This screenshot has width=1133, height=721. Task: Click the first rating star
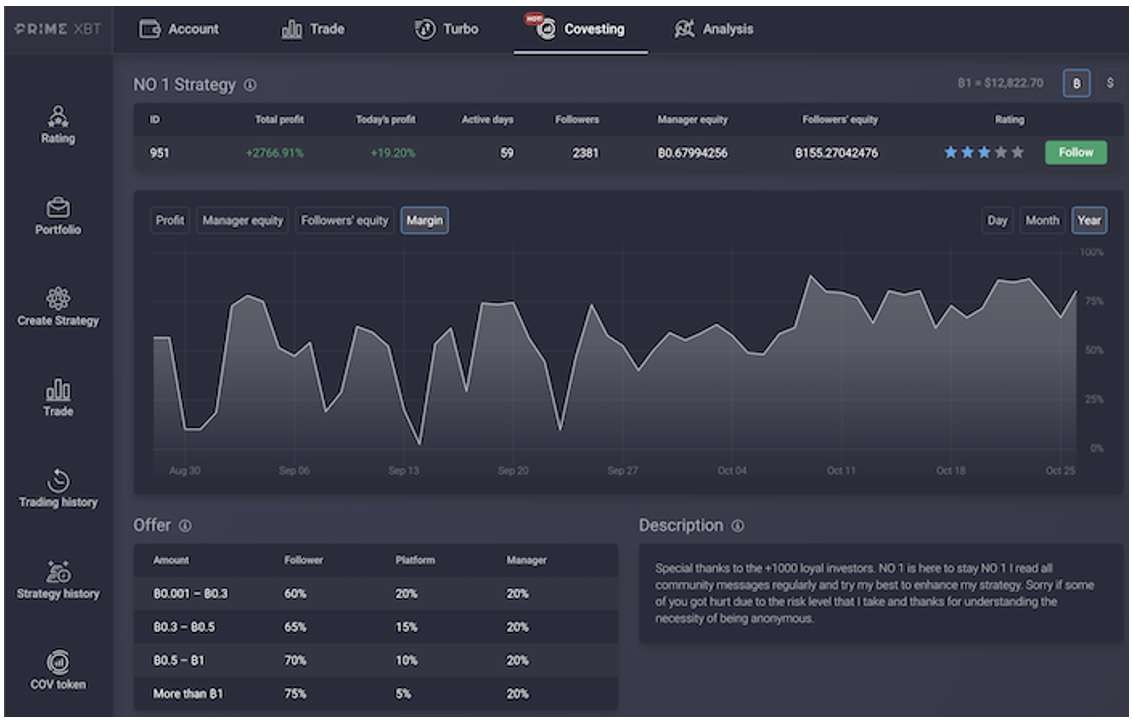pos(951,152)
